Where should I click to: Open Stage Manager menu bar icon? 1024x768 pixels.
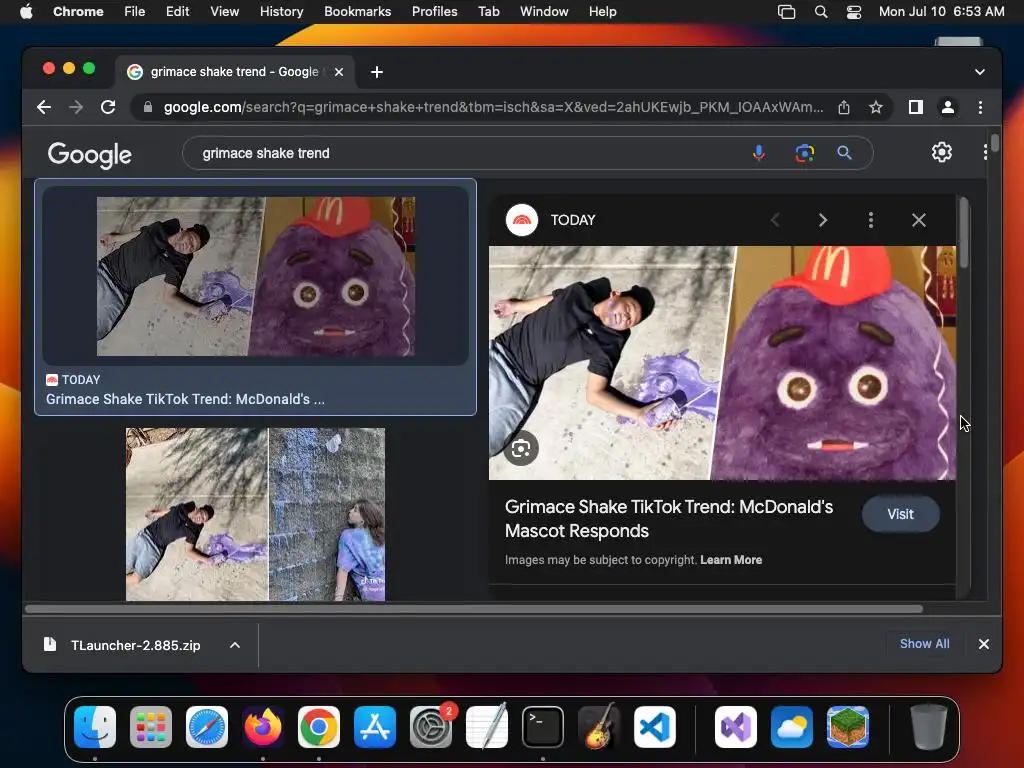tap(786, 12)
